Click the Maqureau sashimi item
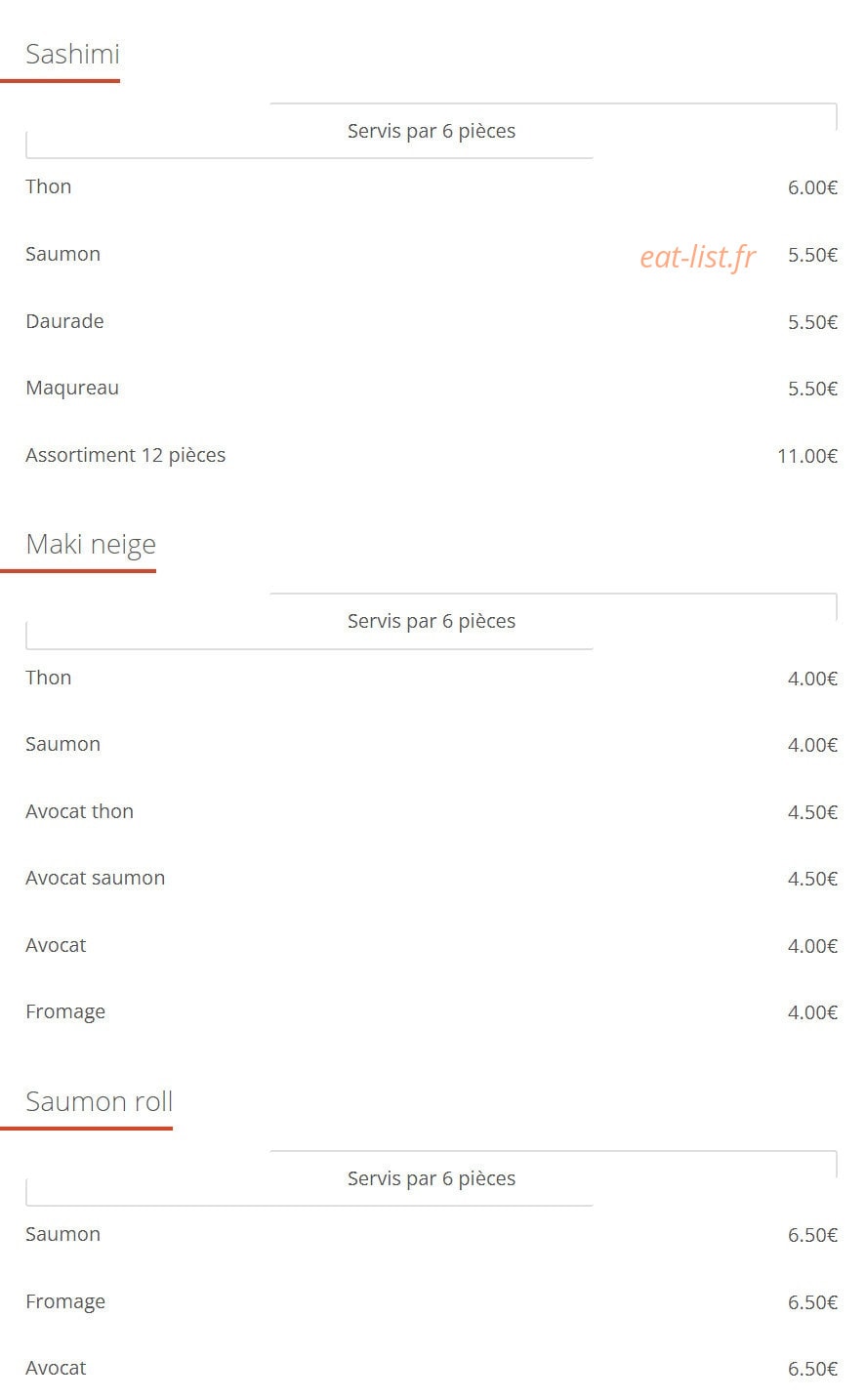This screenshot has width=866, height=1400. tap(72, 388)
